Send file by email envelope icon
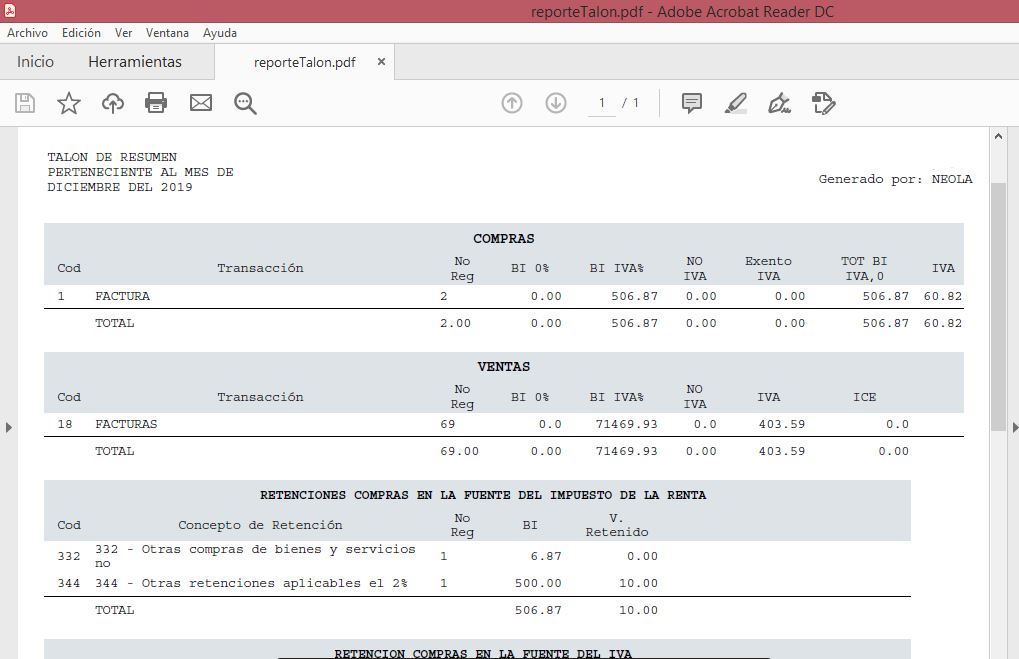The width and height of the screenshot is (1019, 659). point(201,103)
